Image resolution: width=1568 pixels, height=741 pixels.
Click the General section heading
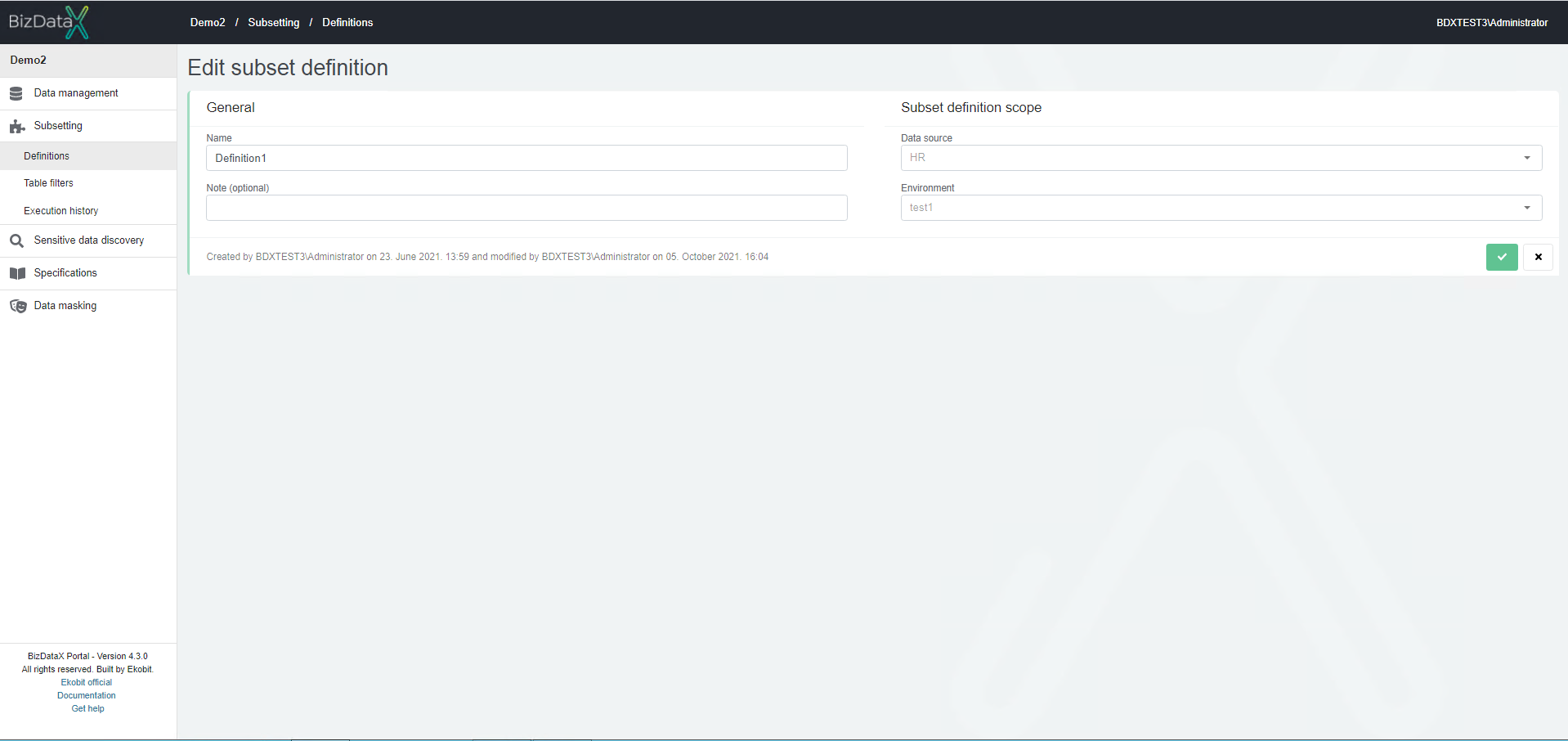coord(231,108)
